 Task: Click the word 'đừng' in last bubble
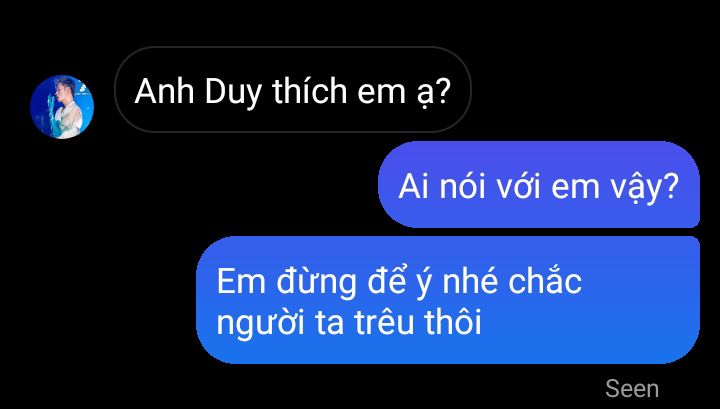(x=316, y=283)
